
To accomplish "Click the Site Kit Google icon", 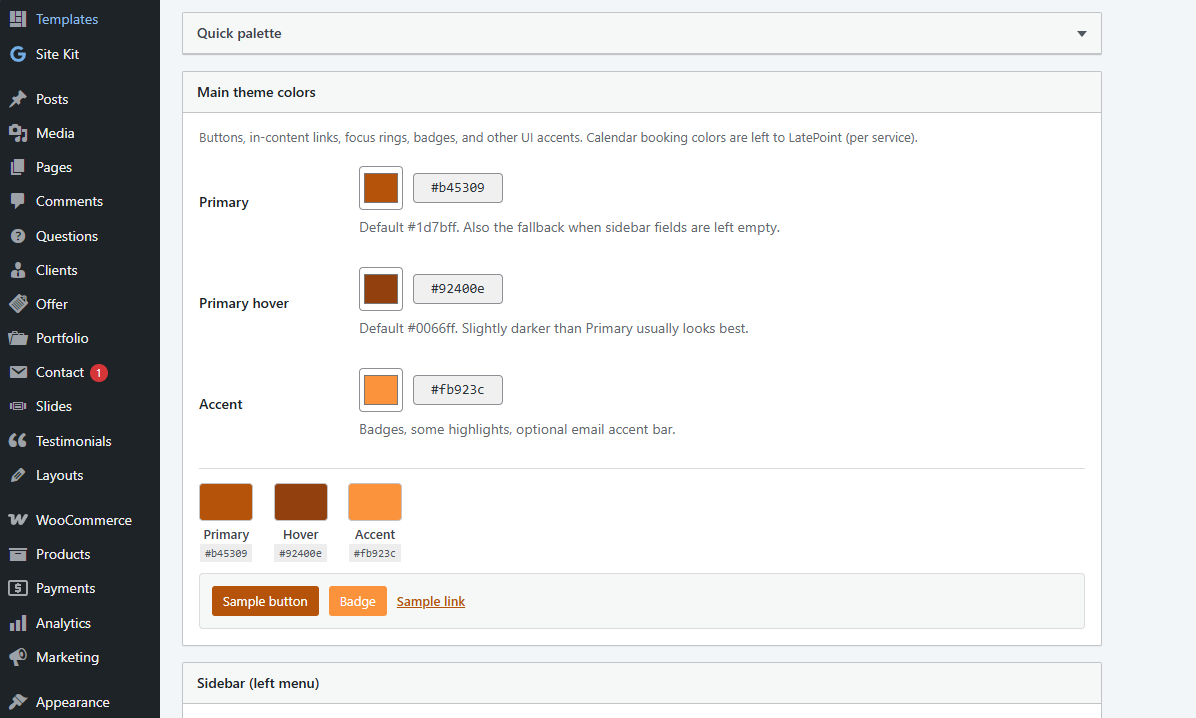I will click(x=18, y=54).
